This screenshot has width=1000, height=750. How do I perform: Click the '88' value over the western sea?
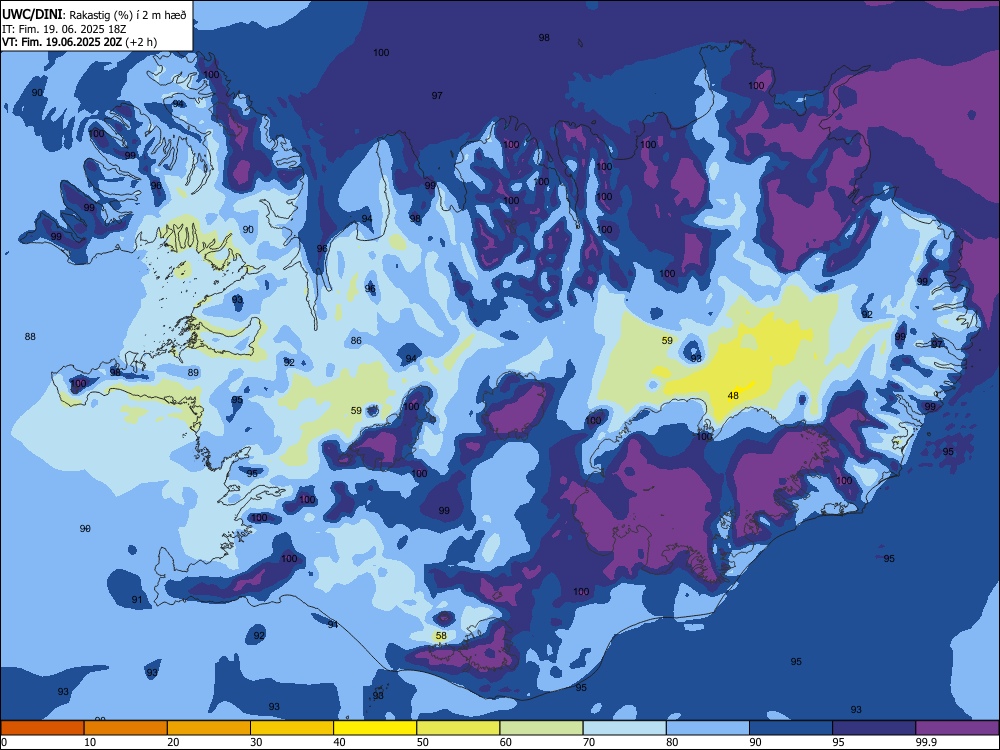point(30,337)
